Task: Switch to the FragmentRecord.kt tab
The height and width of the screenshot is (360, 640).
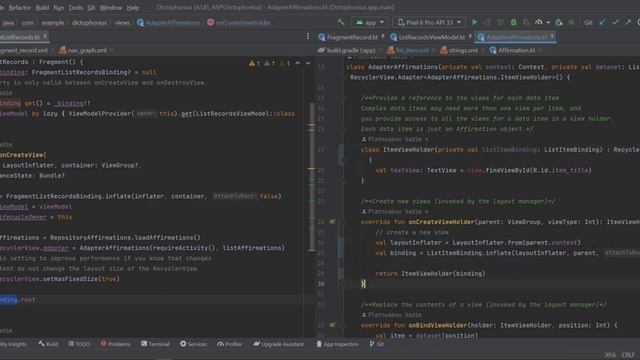Action: [351, 37]
